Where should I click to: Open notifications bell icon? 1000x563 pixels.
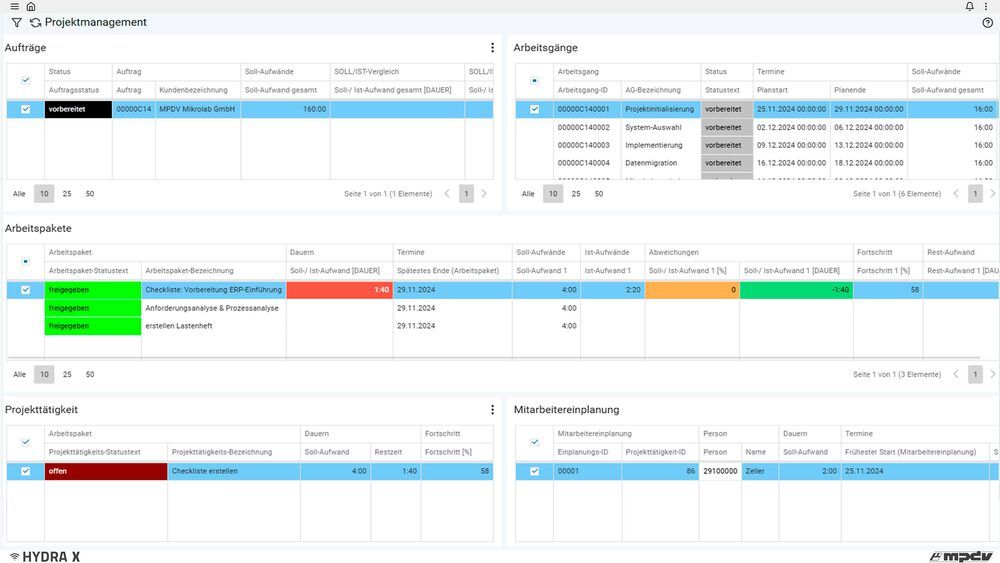(969, 6)
